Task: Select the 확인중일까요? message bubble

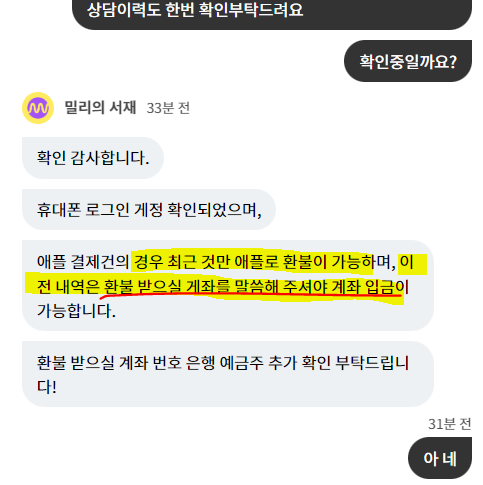Action: click(408, 61)
